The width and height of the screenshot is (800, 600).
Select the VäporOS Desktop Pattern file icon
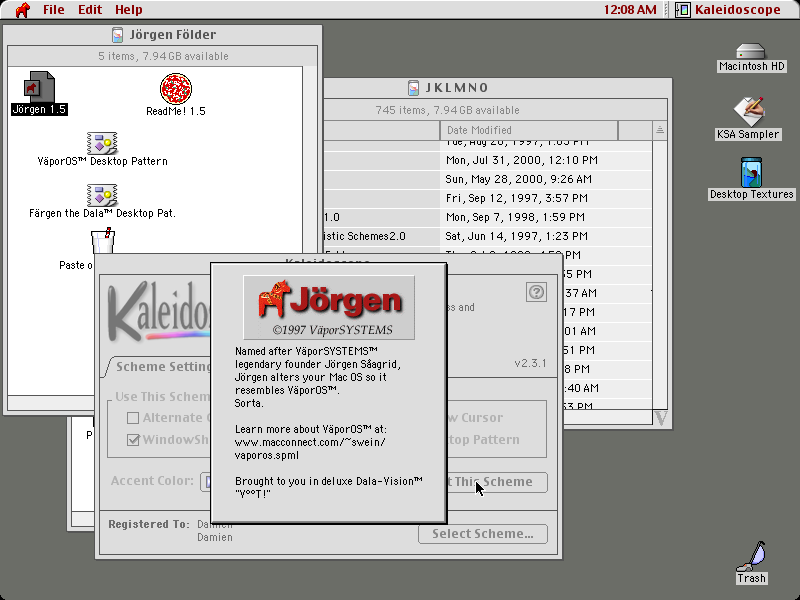pos(102,143)
